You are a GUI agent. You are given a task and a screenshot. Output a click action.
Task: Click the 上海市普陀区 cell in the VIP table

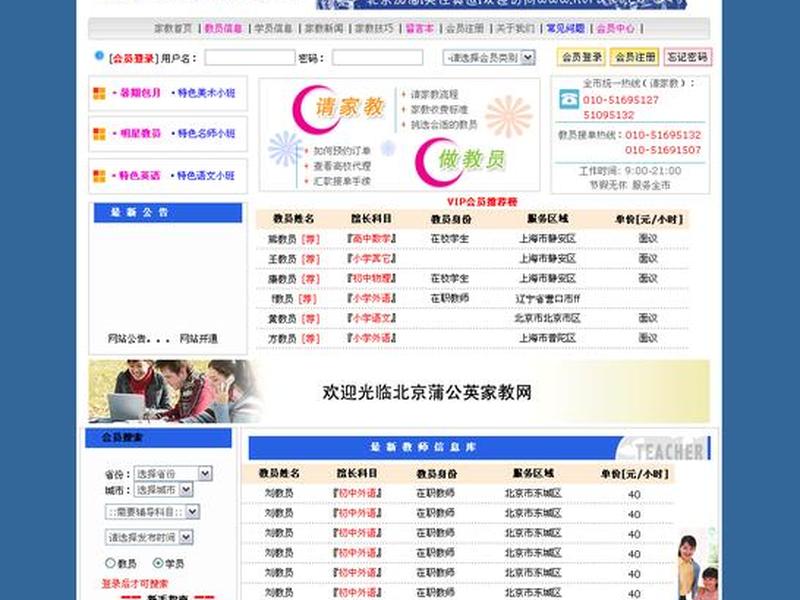coord(547,338)
